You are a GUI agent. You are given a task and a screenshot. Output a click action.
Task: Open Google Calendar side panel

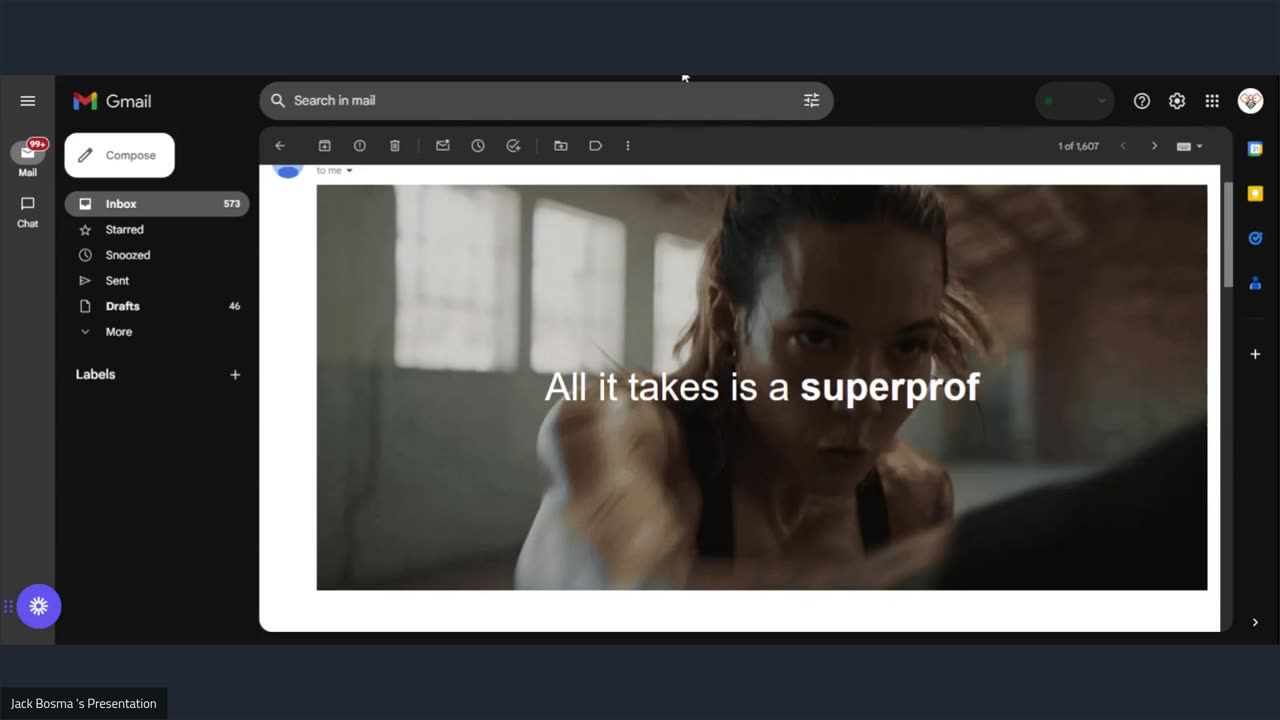[x=1255, y=149]
